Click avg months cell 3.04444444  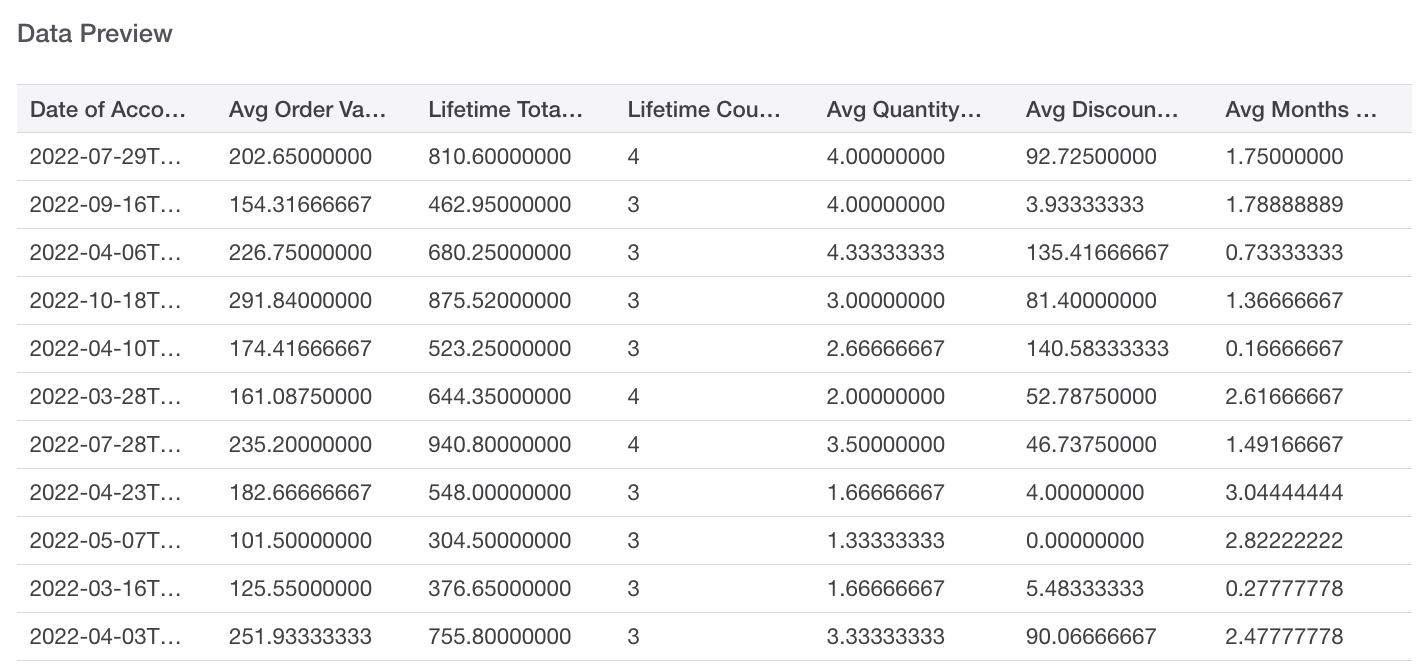pyautogui.click(x=1284, y=493)
